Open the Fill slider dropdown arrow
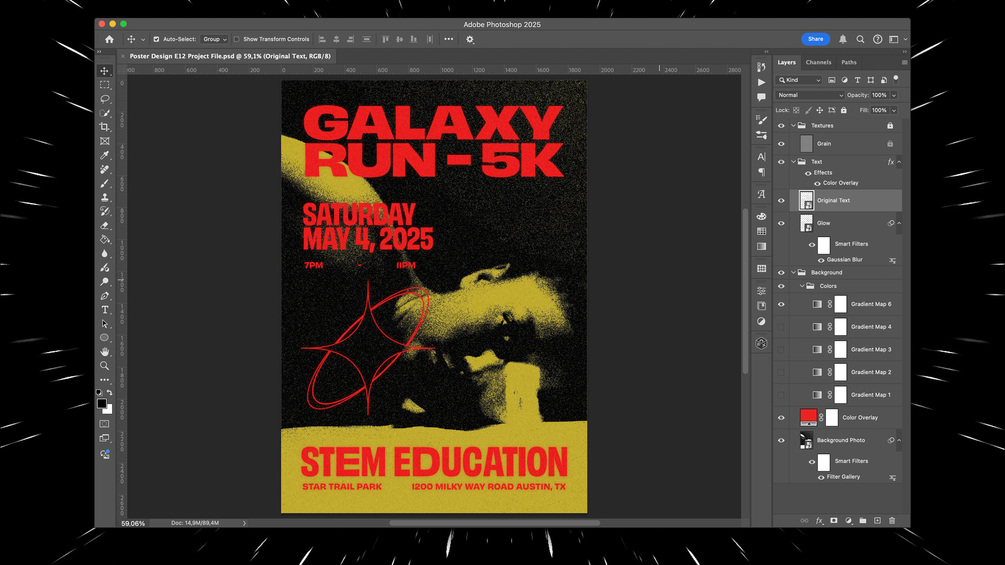This screenshot has width=1005, height=565. 894,110
